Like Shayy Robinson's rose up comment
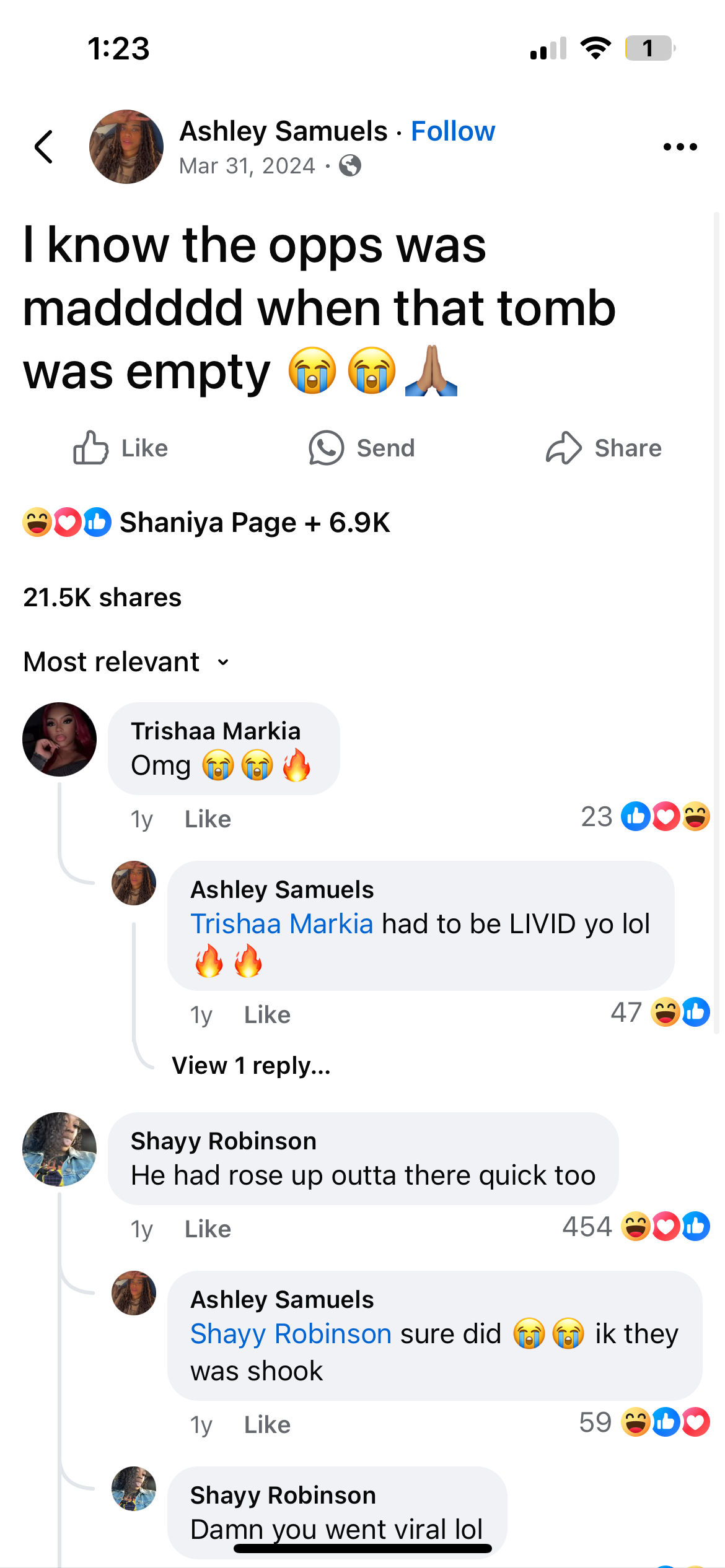The height and width of the screenshot is (1568, 725). tap(208, 1229)
